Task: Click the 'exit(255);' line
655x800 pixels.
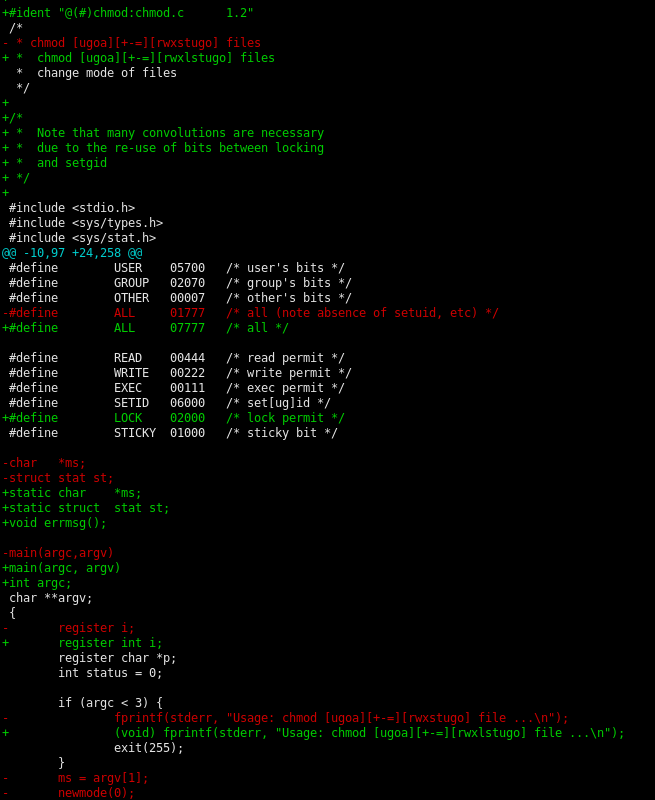Action: 149,748
